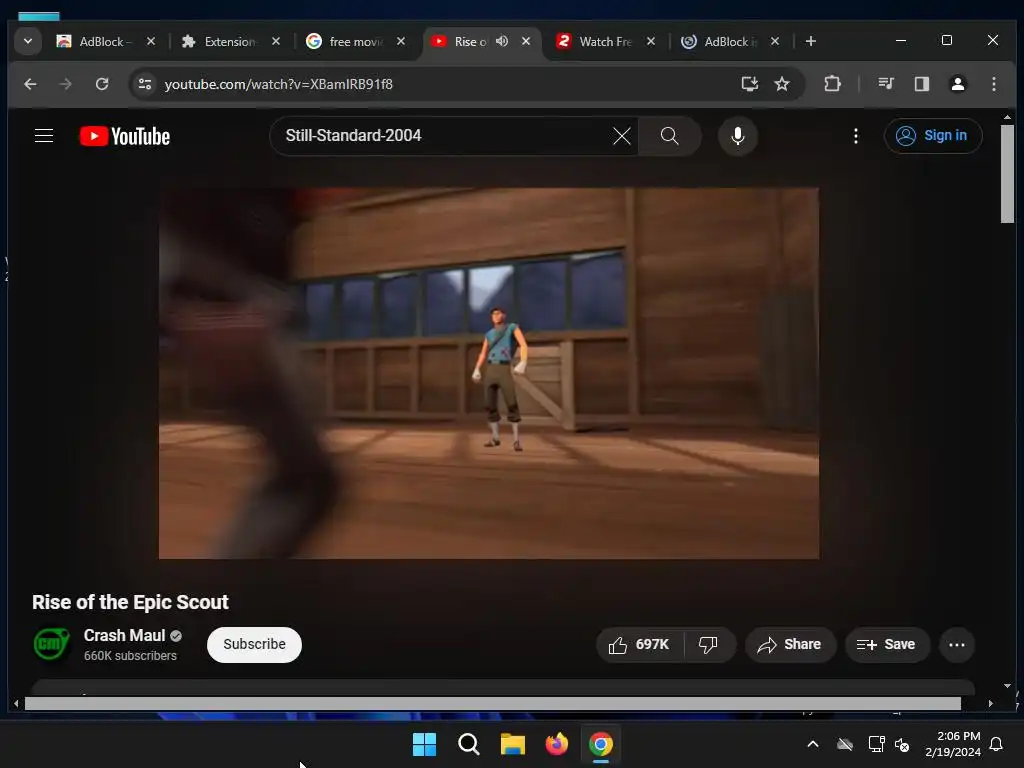Click the video player frame

tap(488, 373)
